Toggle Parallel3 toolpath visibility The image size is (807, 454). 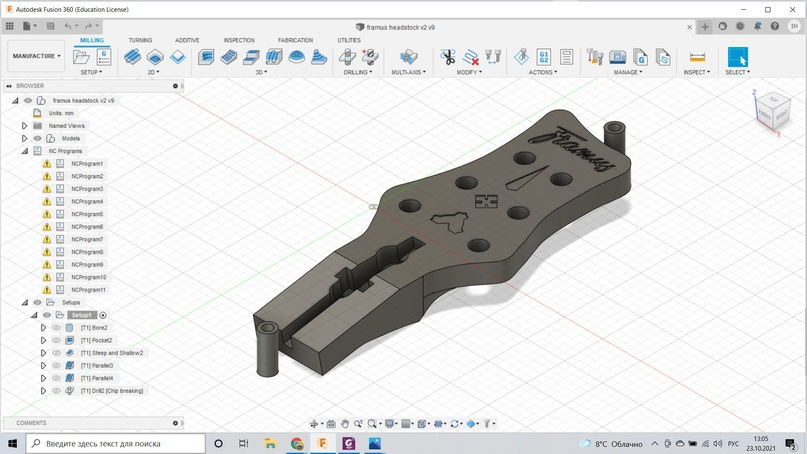[x=57, y=365]
